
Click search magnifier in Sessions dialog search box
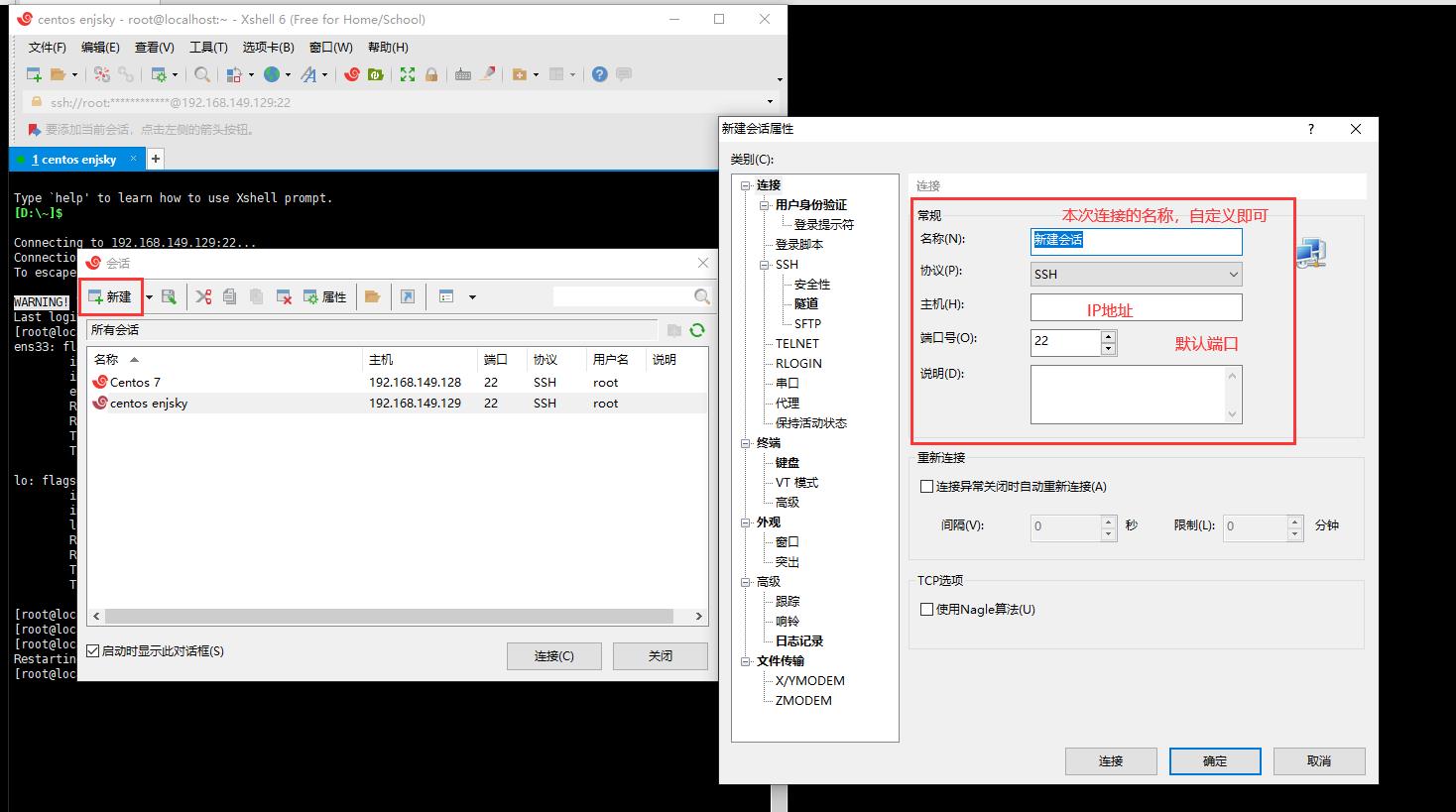point(702,296)
